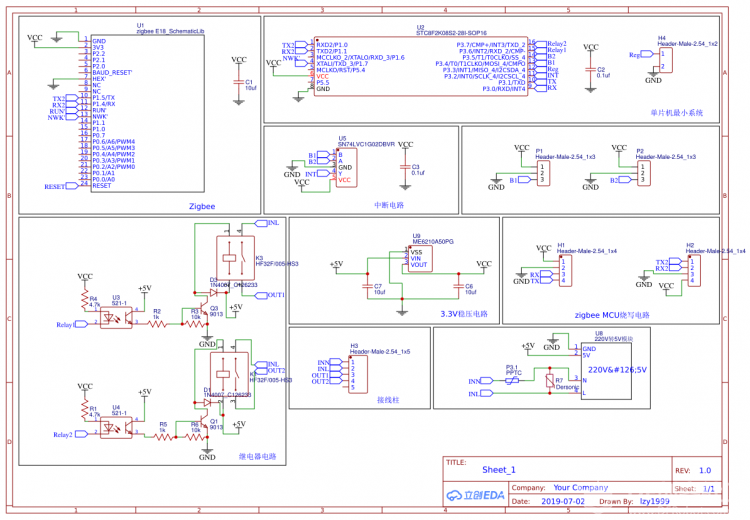Screen dimensions: 750x520
Task: Select capacitor C3 0.1uf
Action: [x=405, y=167]
